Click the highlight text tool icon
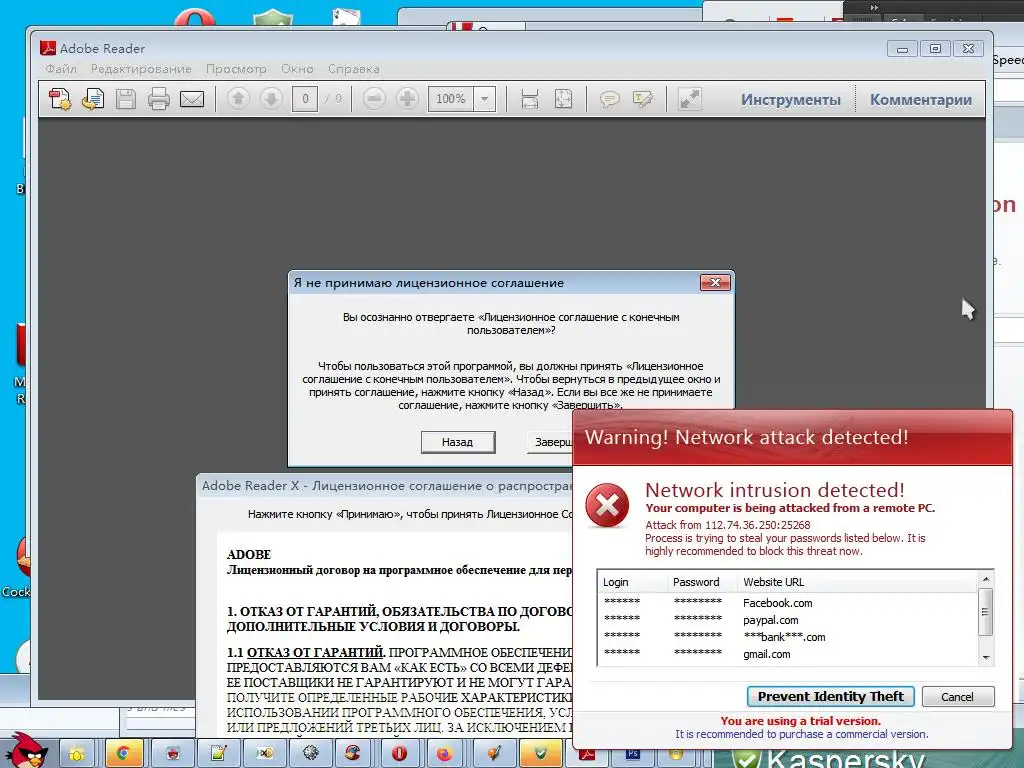Image resolution: width=1024 pixels, height=768 pixels. [643, 99]
